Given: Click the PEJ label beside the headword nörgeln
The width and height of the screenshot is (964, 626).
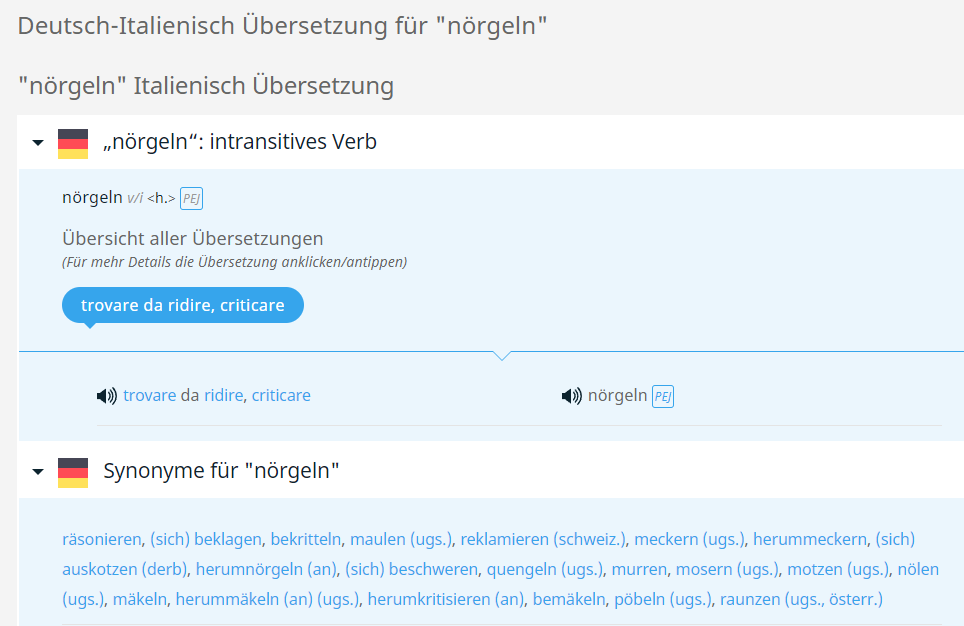Looking at the screenshot, I should point(191,198).
